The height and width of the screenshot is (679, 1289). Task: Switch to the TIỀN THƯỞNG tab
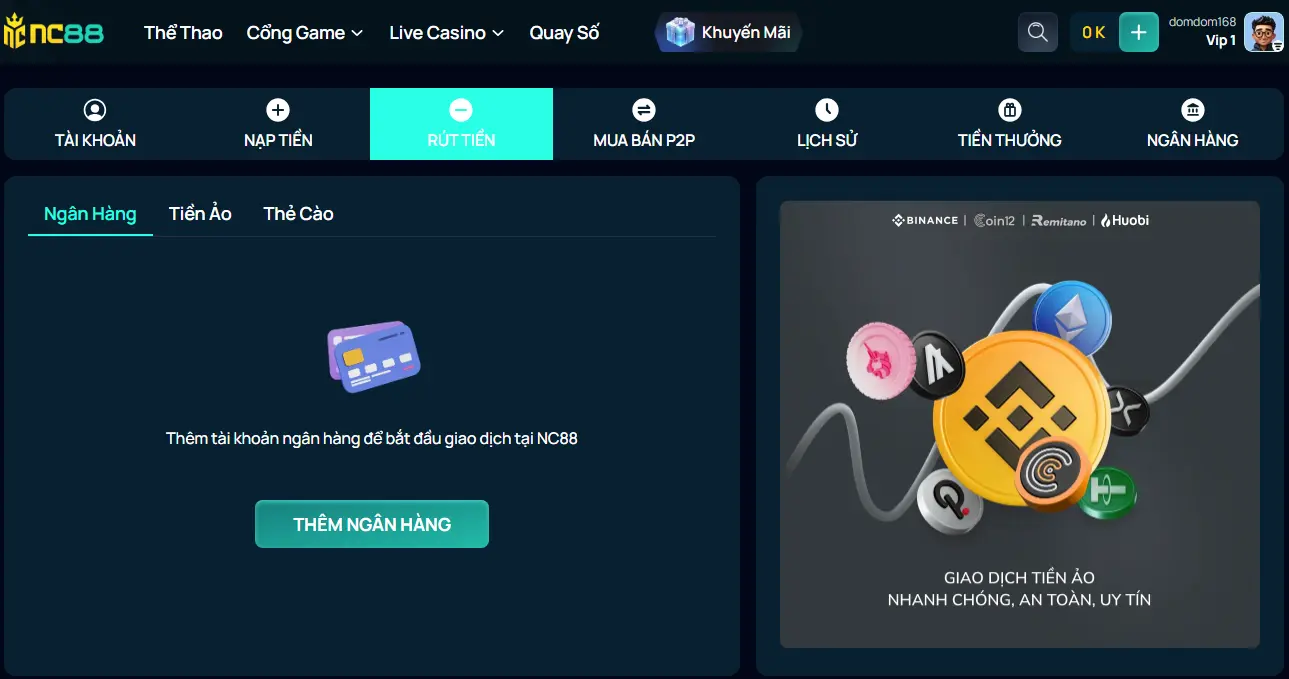tap(1010, 124)
